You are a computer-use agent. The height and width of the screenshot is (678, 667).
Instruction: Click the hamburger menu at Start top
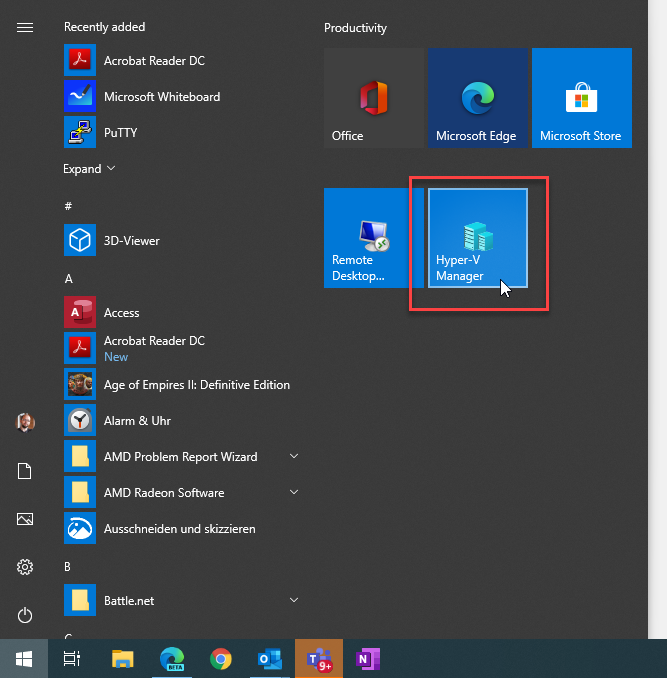pos(25,28)
